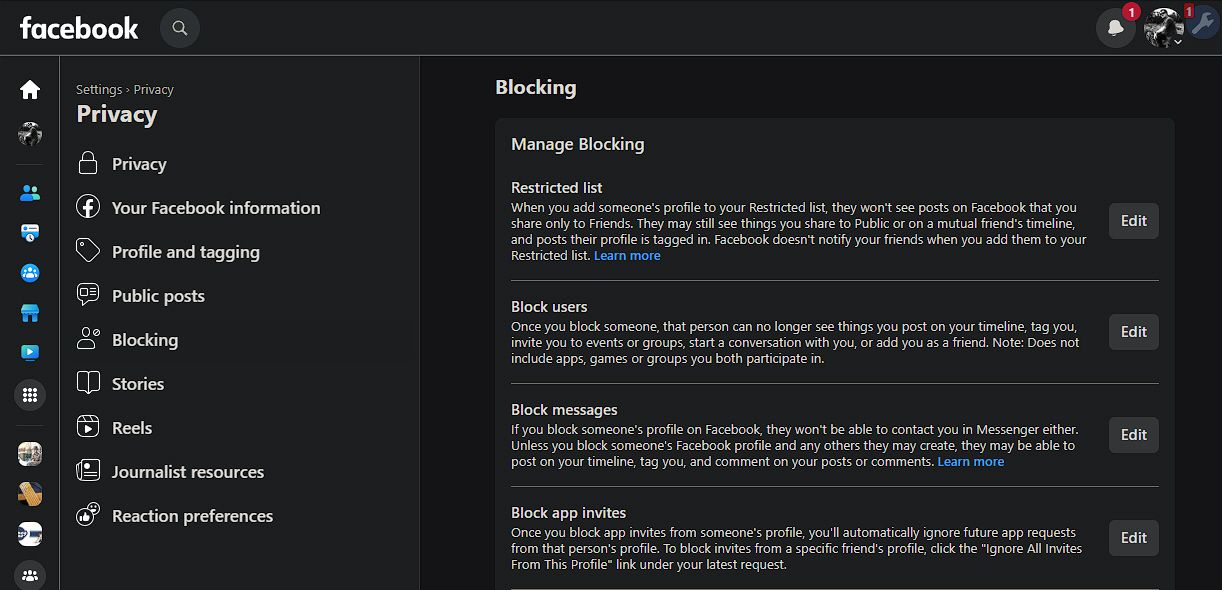Select the Reaction preferences smiley icon
1222x590 pixels.
89,515
